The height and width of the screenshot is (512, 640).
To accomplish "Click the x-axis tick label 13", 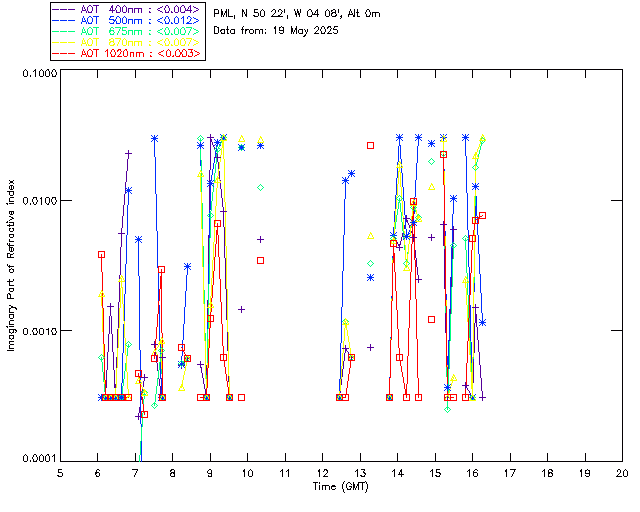I will pyautogui.click(x=360, y=473).
